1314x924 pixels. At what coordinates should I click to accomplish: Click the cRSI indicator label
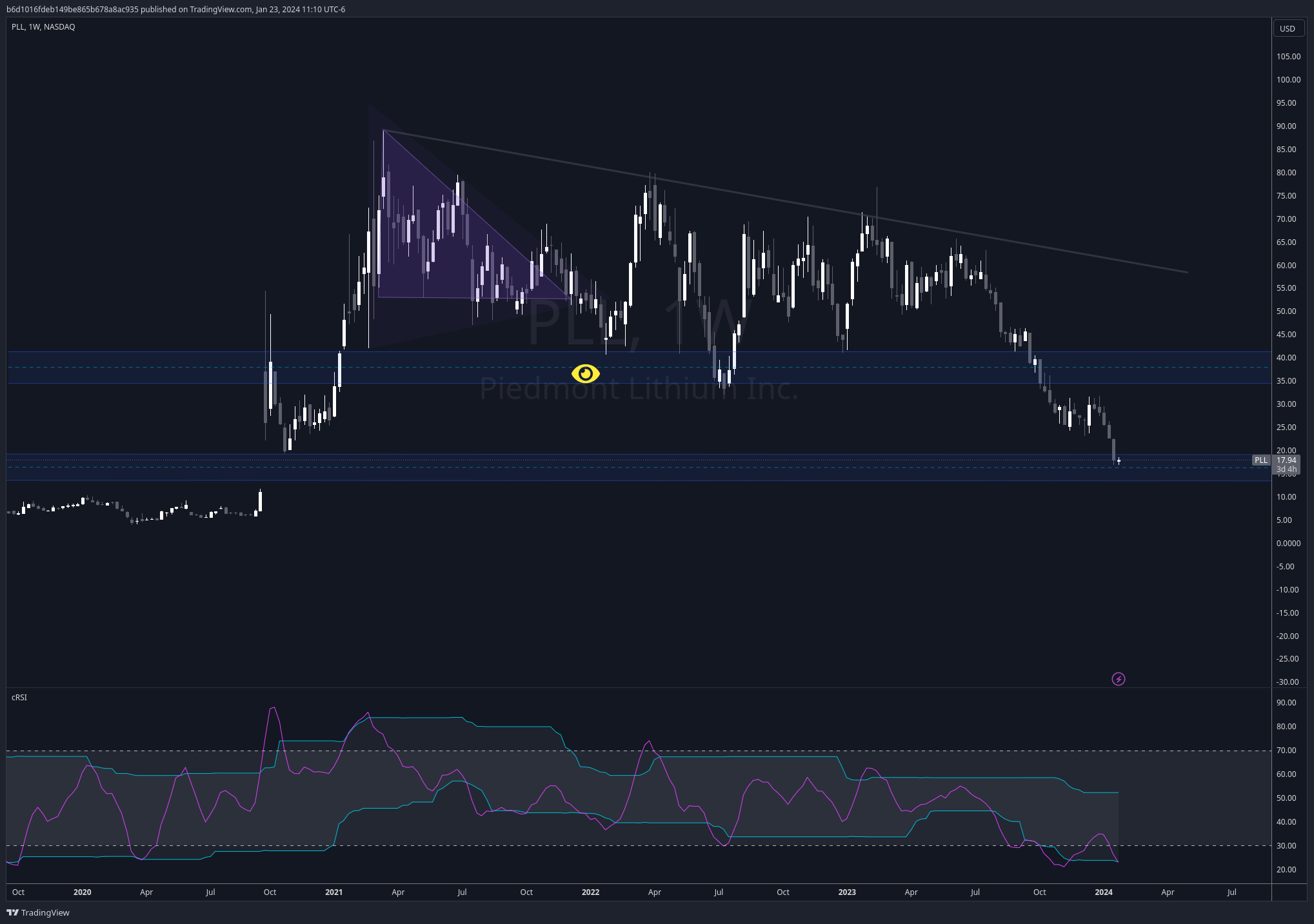click(x=19, y=697)
